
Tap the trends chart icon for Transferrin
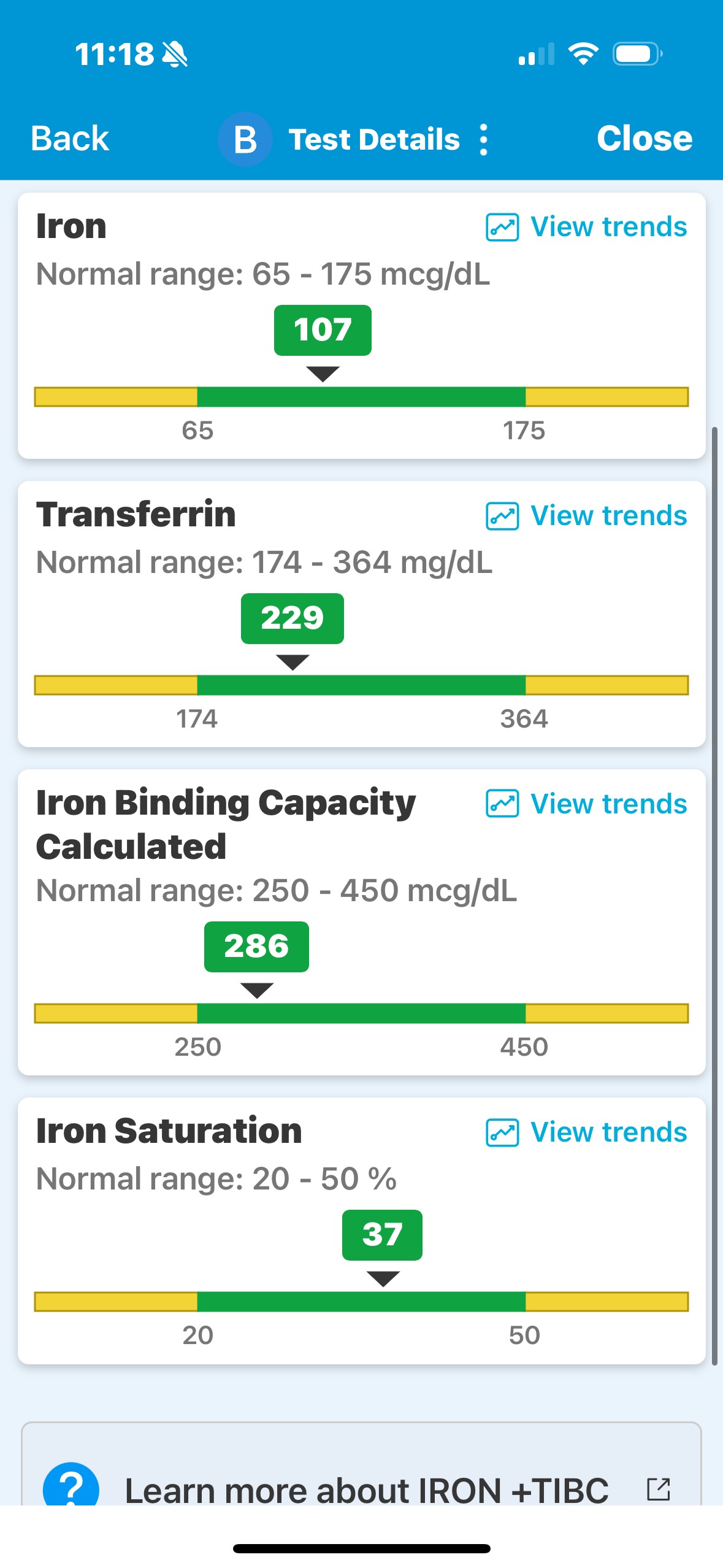pyautogui.click(x=502, y=515)
